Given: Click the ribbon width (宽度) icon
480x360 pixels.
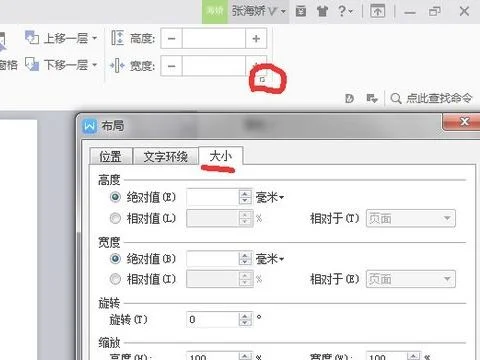Looking at the screenshot, I should pos(117,66).
